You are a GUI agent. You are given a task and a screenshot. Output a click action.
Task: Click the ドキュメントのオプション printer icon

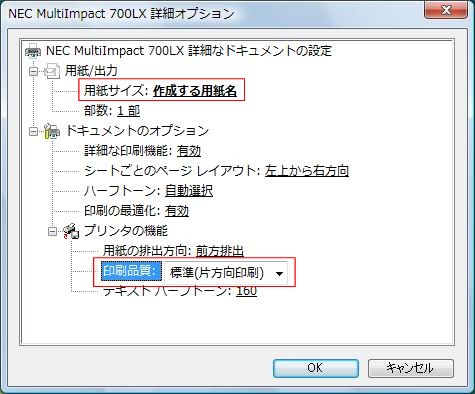tap(52, 131)
